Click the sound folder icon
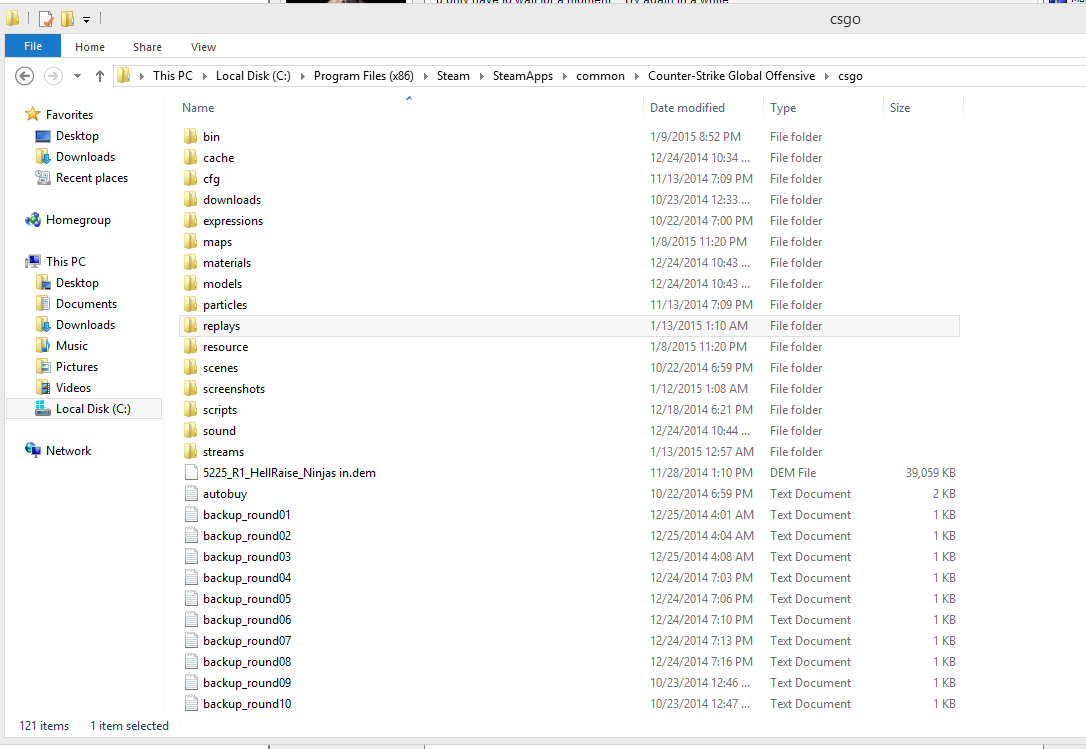 coord(190,430)
